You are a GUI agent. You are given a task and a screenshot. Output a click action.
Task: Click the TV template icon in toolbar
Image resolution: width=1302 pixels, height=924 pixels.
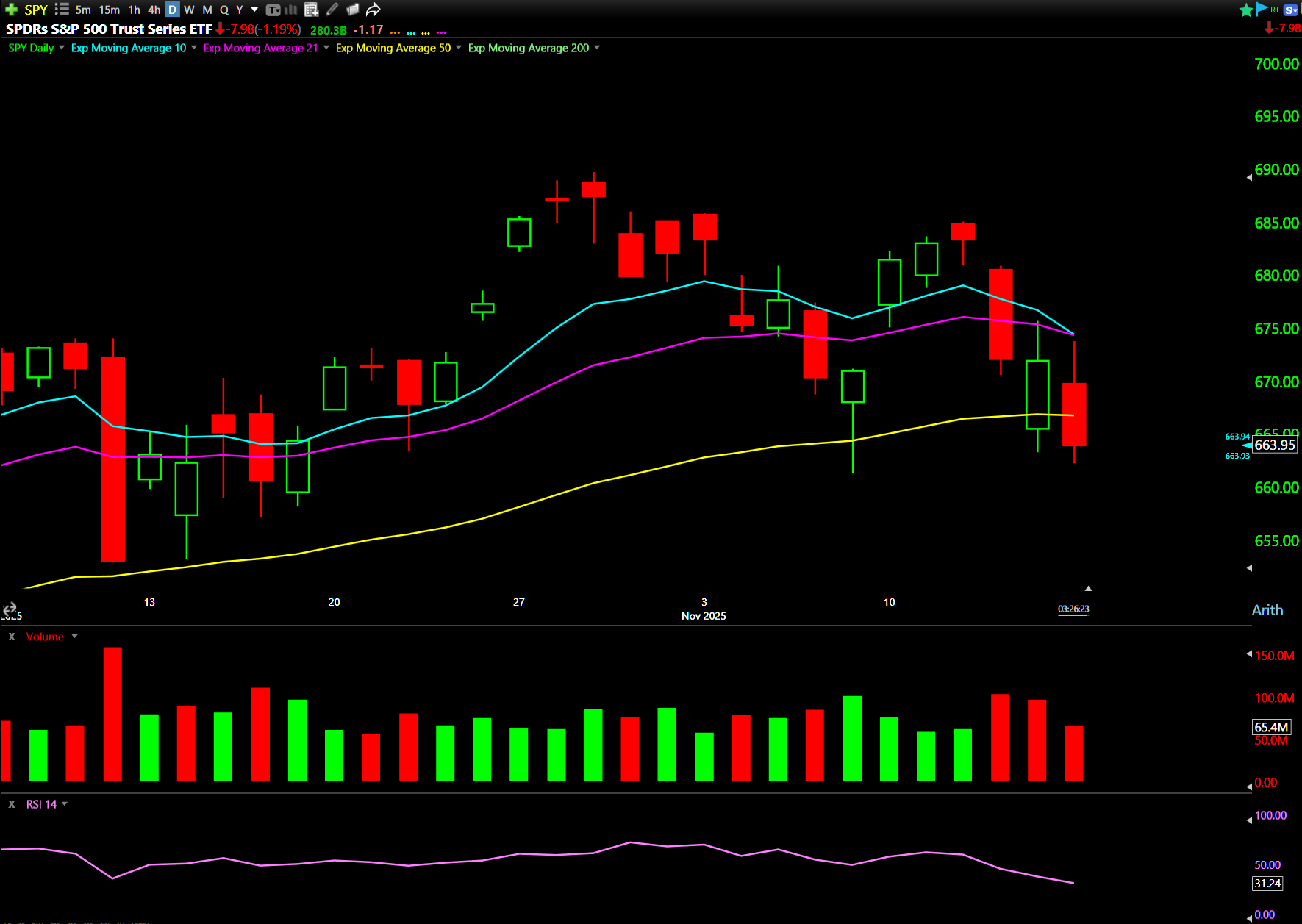(x=273, y=10)
